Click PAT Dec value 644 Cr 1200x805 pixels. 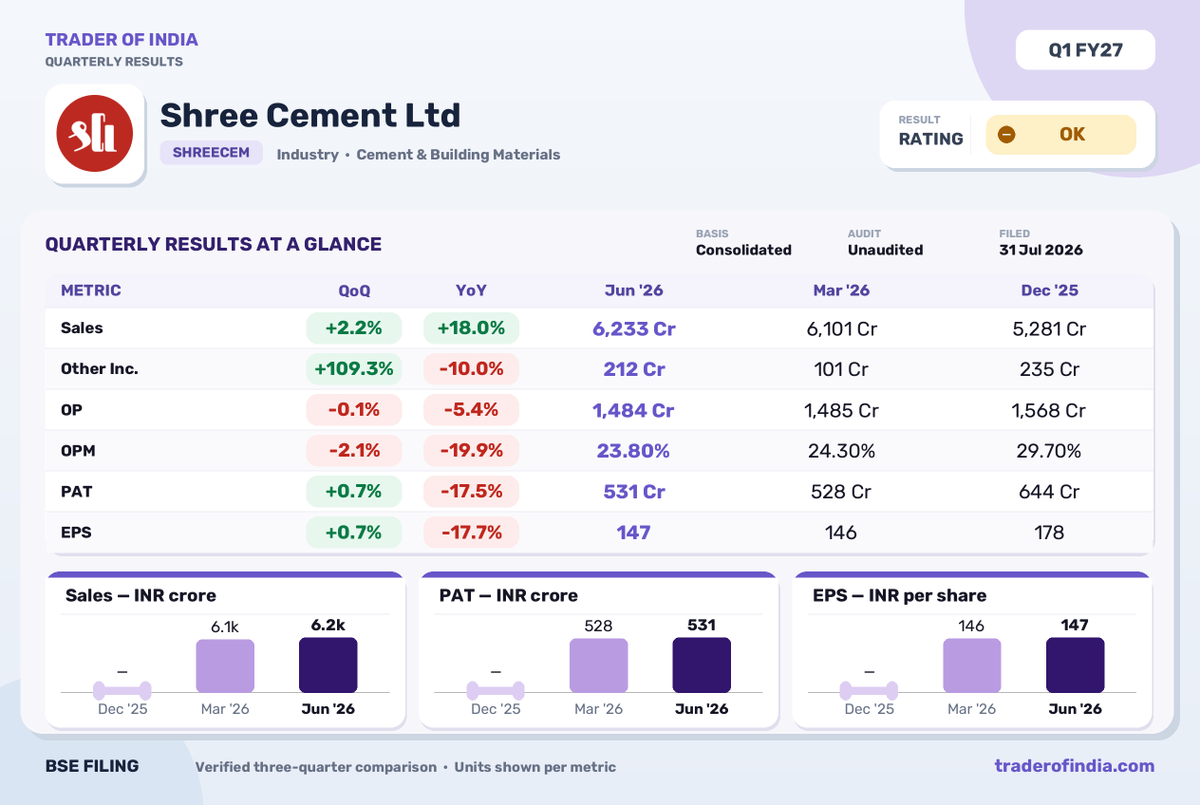[1049, 491]
